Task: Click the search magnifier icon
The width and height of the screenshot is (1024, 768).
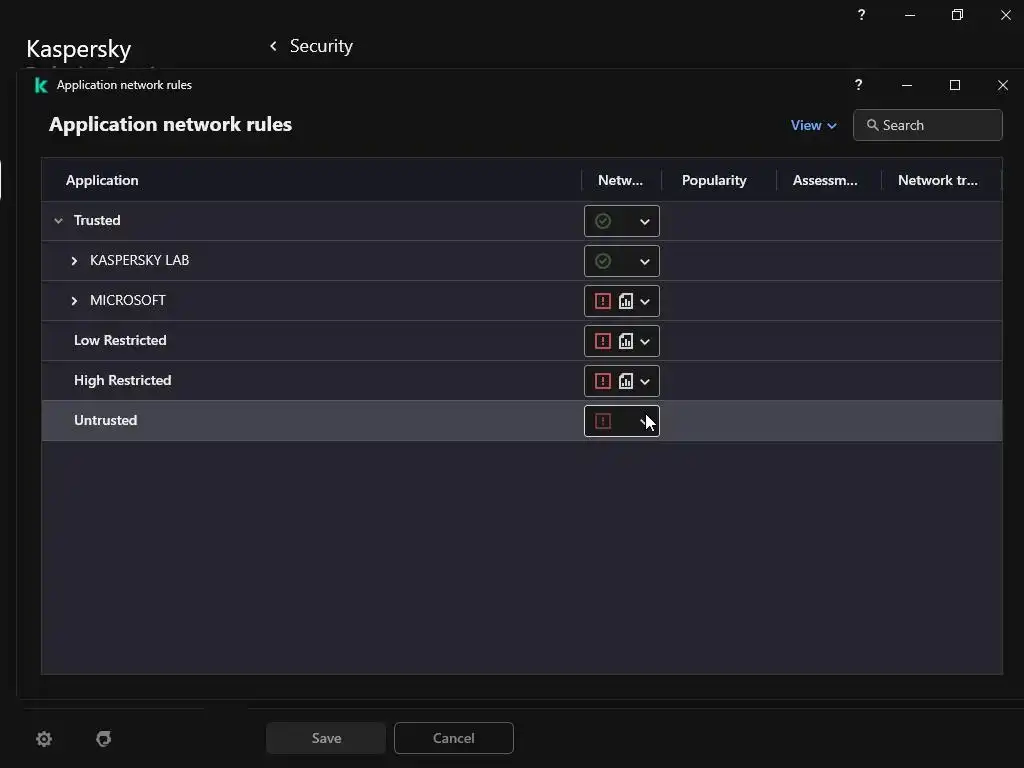Action: (x=872, y=125)
